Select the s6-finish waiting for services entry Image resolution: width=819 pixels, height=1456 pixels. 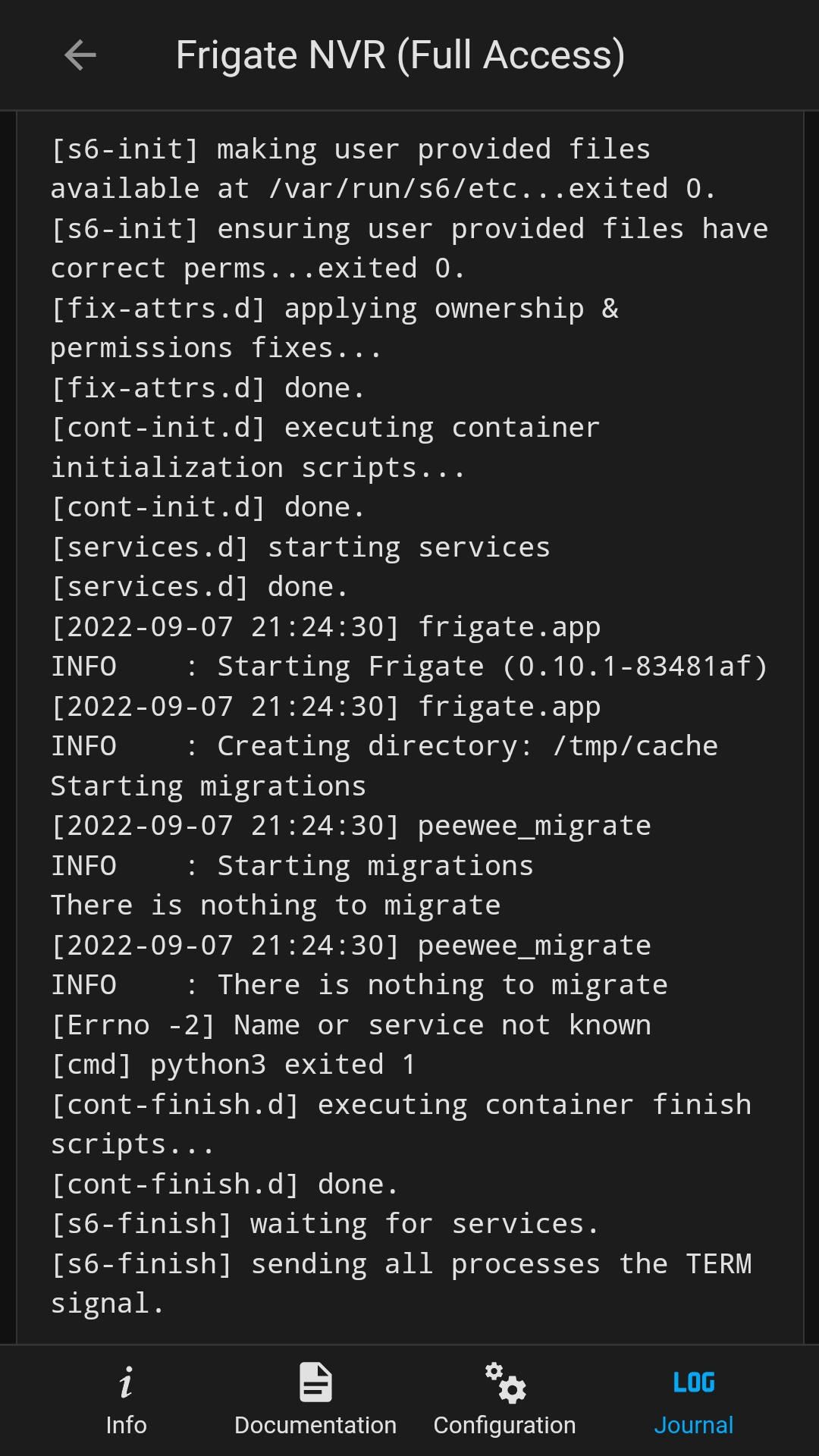coord(325,1222)
